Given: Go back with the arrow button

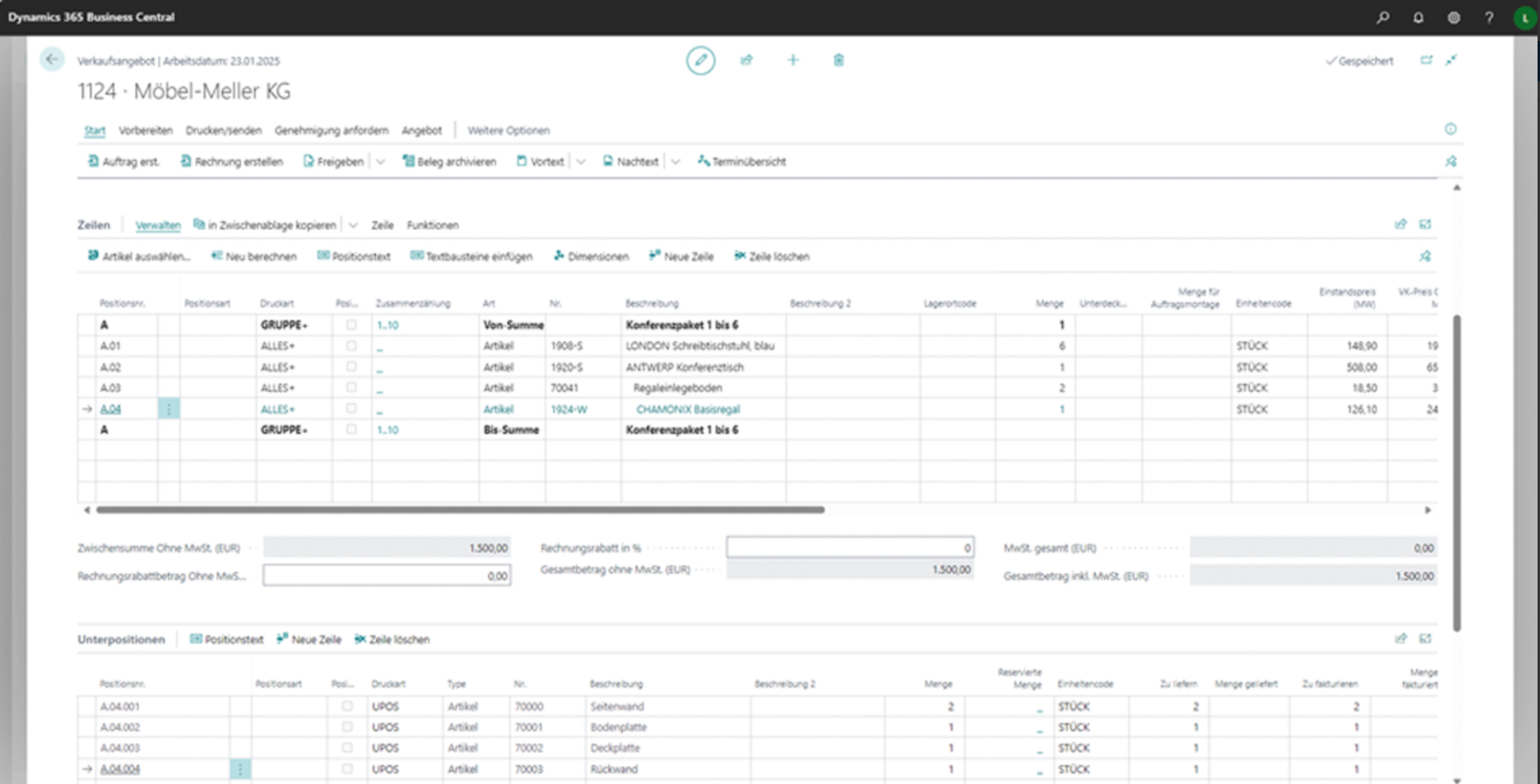Looking at the screenshot, I should pos(52,59).
